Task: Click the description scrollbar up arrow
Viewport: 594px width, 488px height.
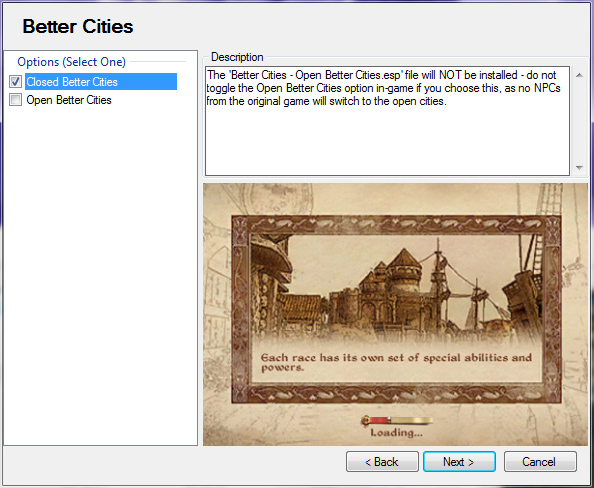Action: [579, 75]
